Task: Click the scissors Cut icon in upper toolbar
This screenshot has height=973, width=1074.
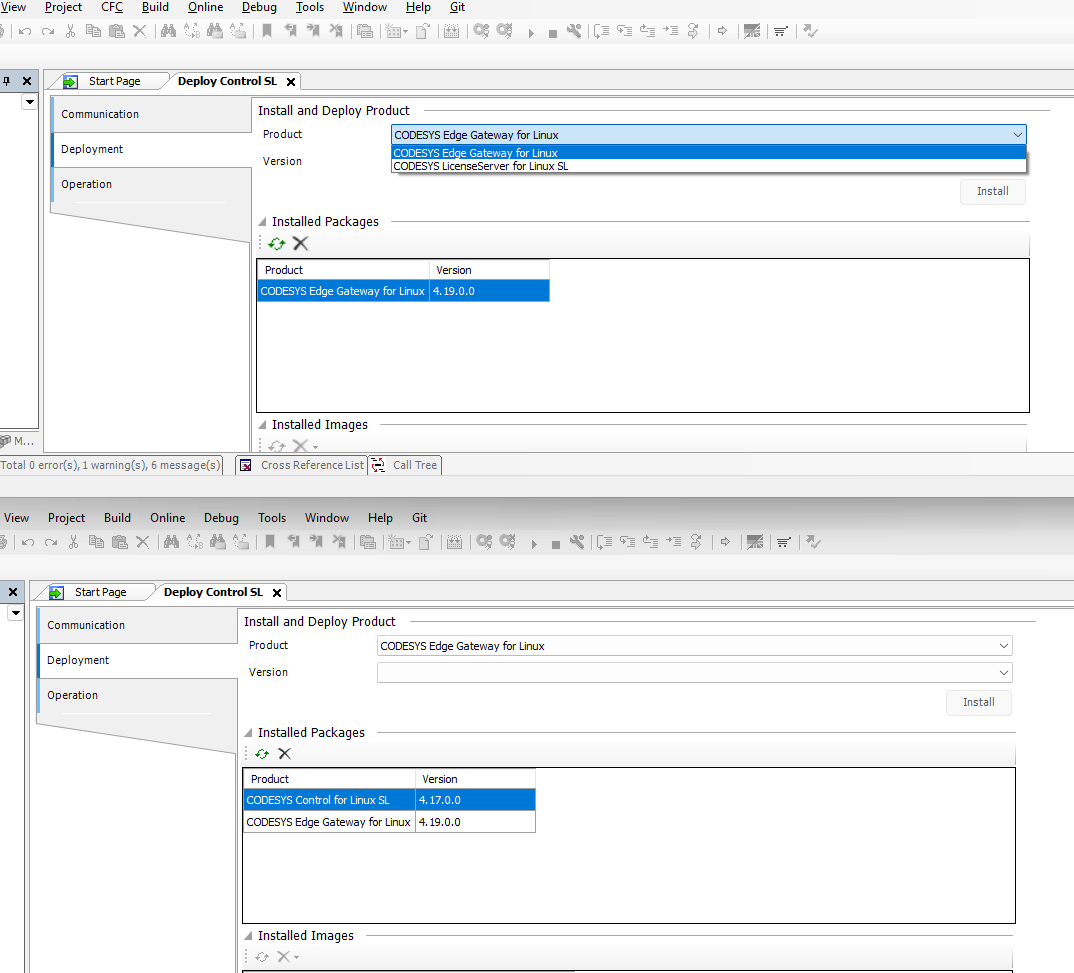Action: 70,31
